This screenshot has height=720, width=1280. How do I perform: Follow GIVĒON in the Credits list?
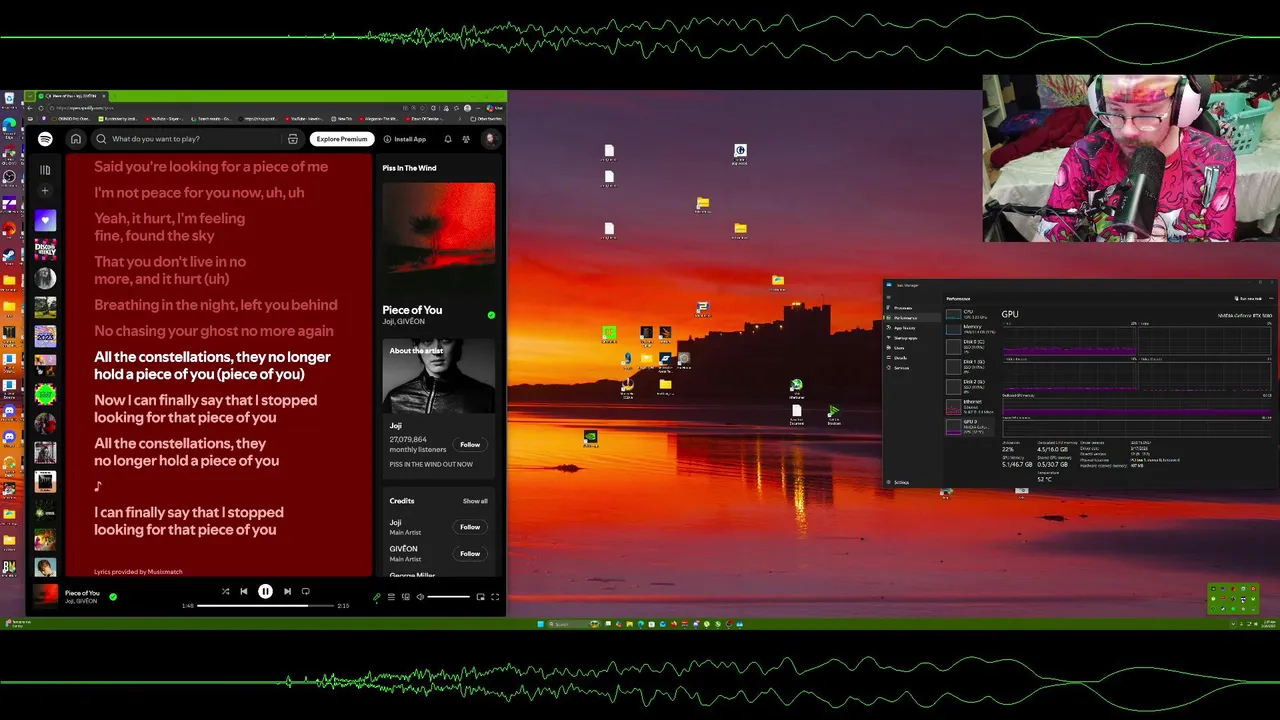tap(470, 553)
